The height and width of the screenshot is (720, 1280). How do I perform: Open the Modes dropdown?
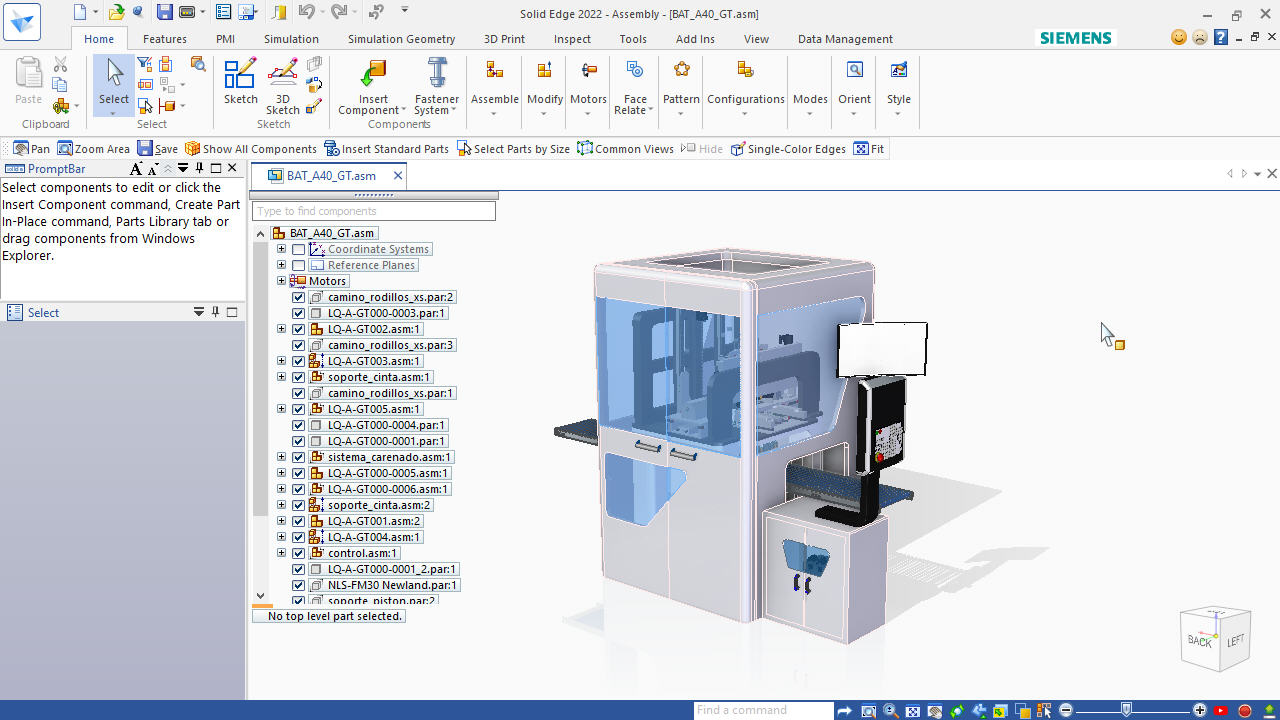coord(810,112)
